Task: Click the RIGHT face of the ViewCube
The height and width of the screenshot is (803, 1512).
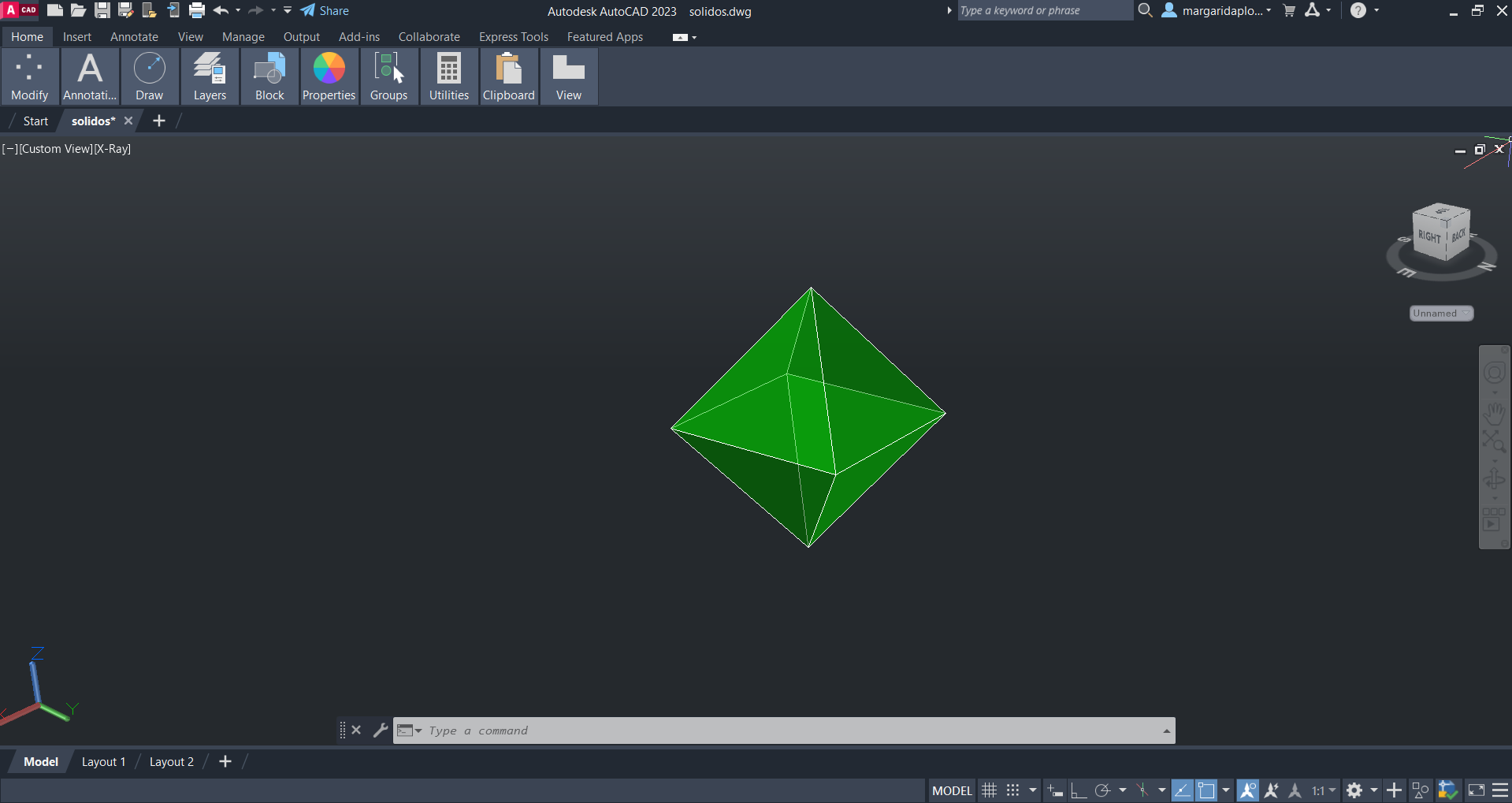Action: click(x=1429, y=237)
